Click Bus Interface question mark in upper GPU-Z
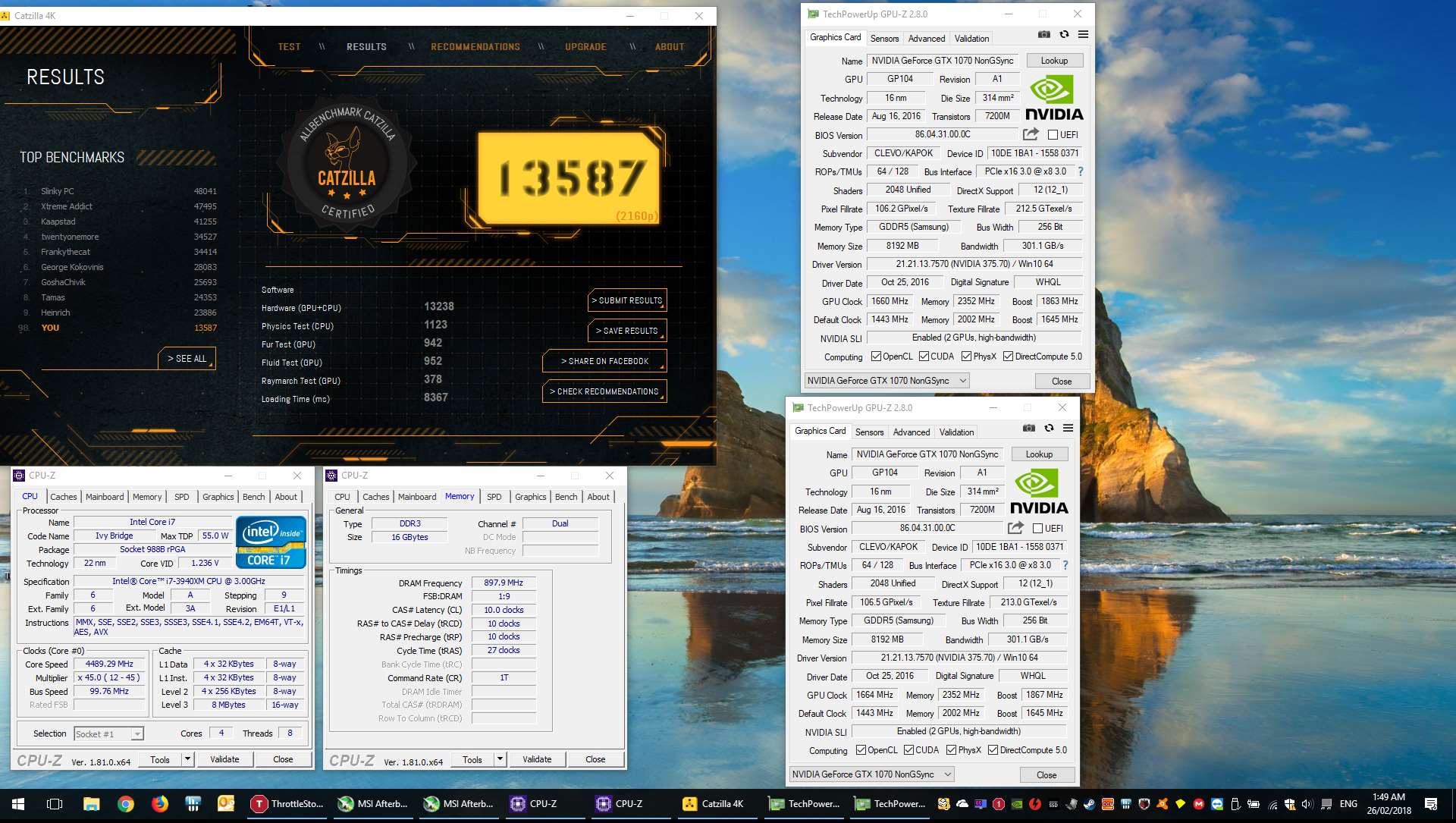 1081,171
